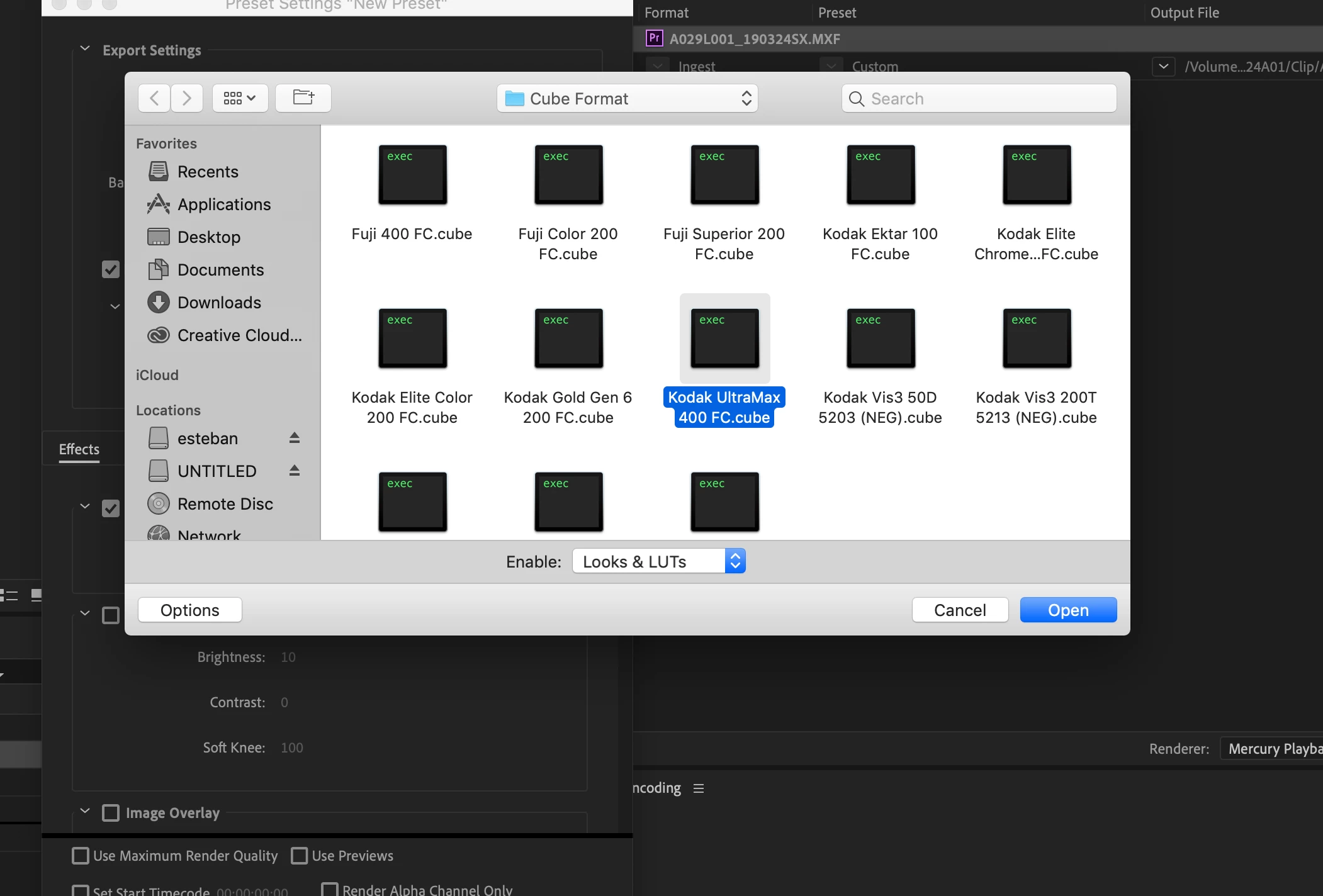1323x896 pixels.
Task: Enable the Image Overlay checkbox
Action: 111,813
